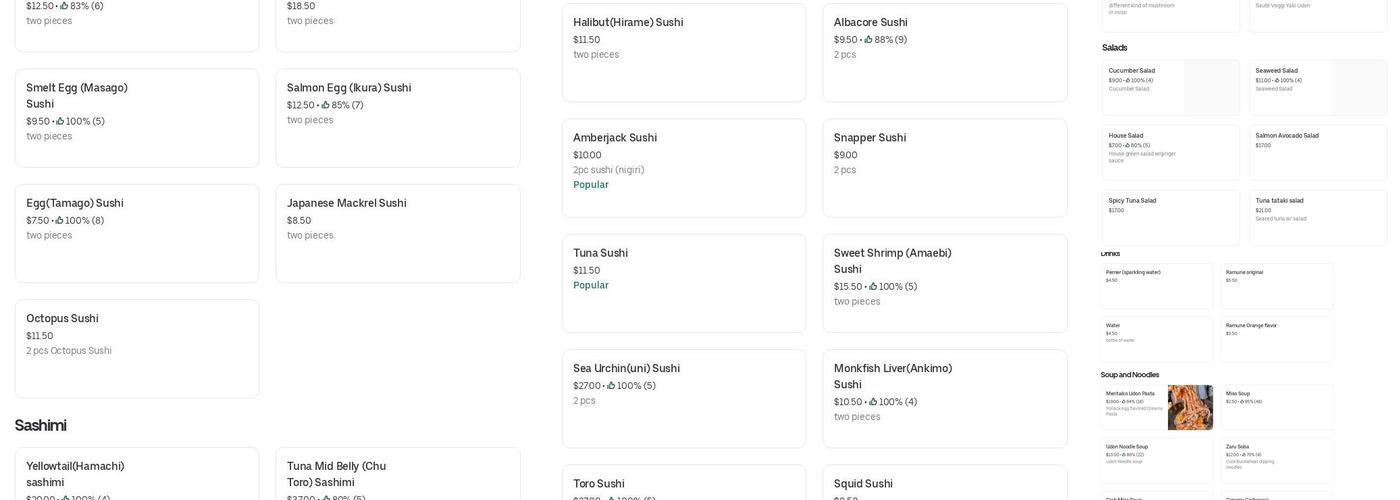This screenshot has height=500, width=1400.
Task: Select the Japanese Mackrel Sushi item
Action: point(397,233)
